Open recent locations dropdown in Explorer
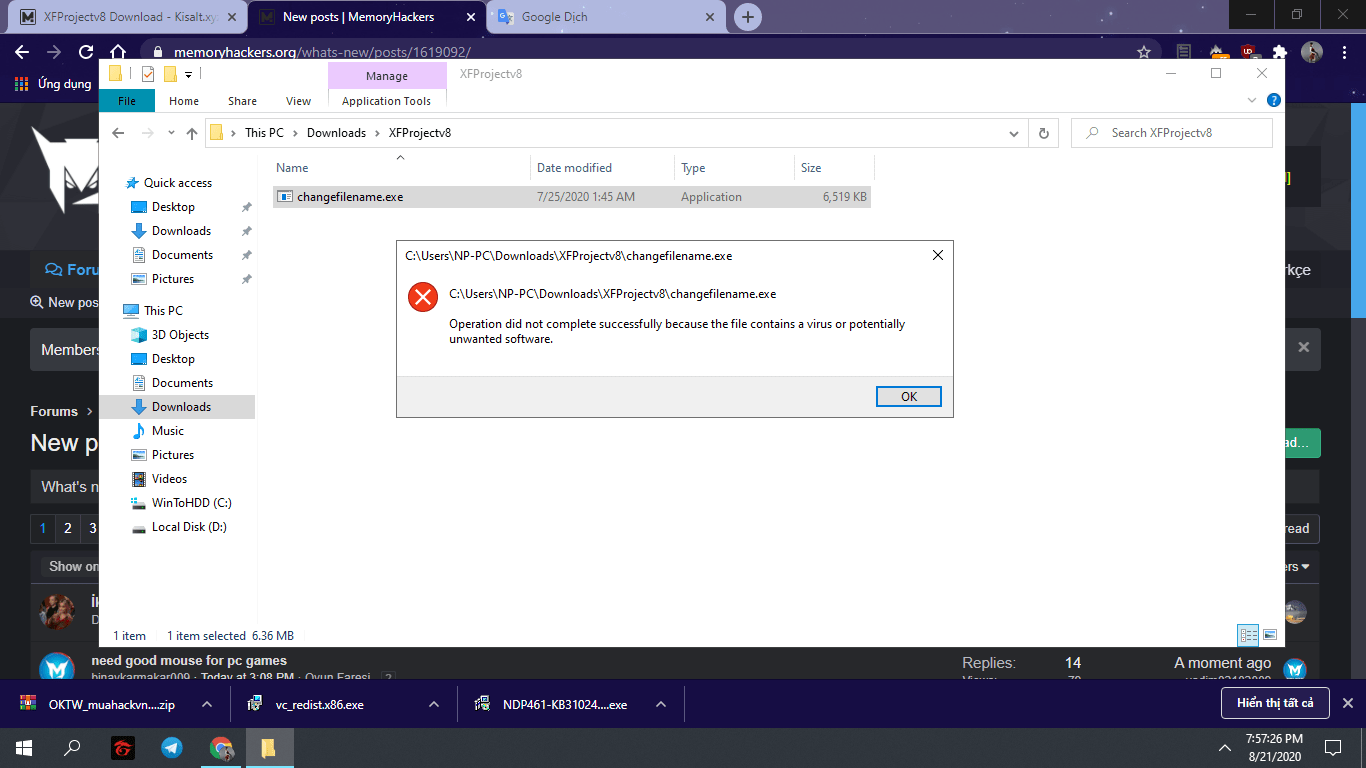Screen dimensions: 1366x768 click(x=169, y=133)
